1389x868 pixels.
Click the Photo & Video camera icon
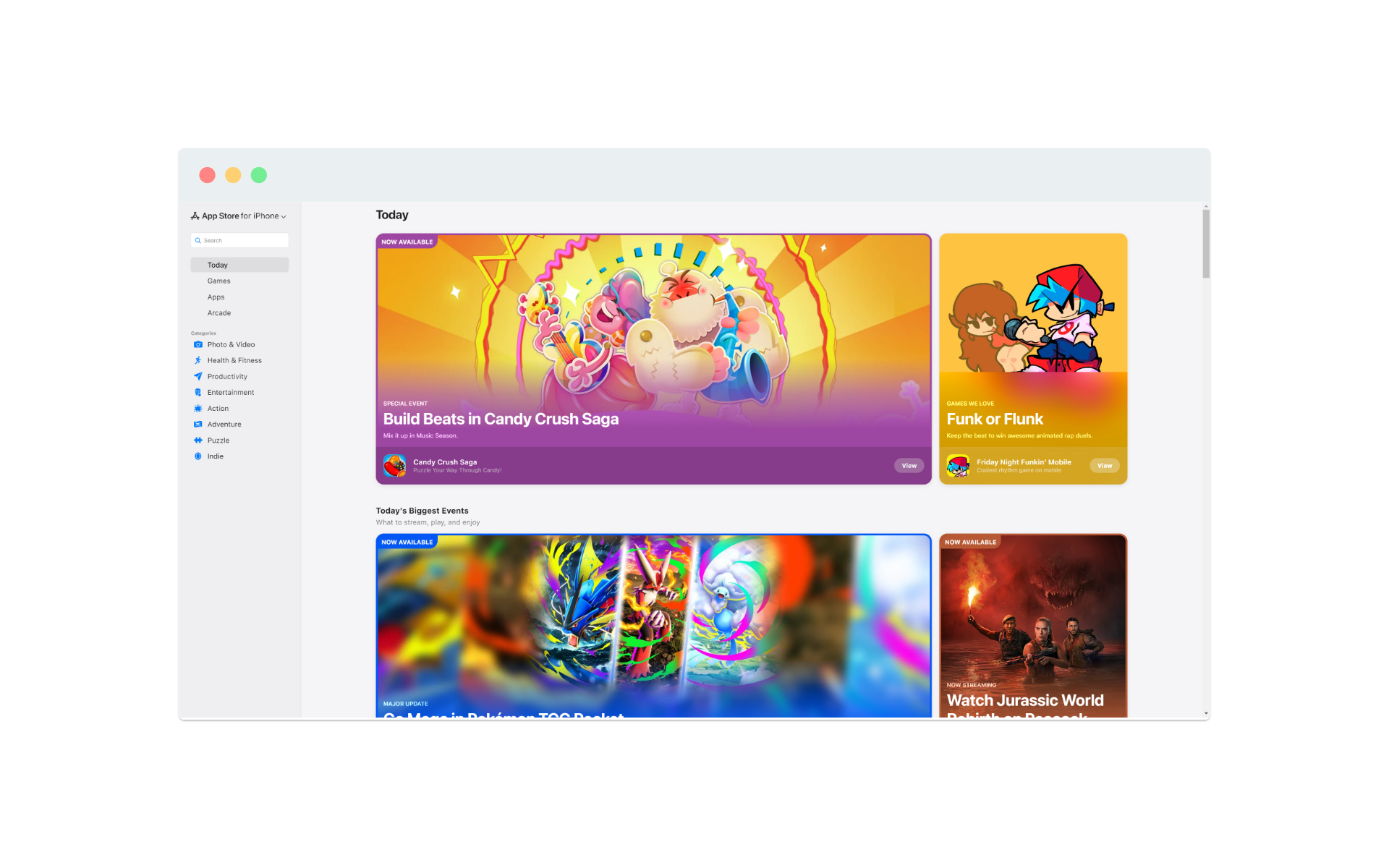point(198,344)
